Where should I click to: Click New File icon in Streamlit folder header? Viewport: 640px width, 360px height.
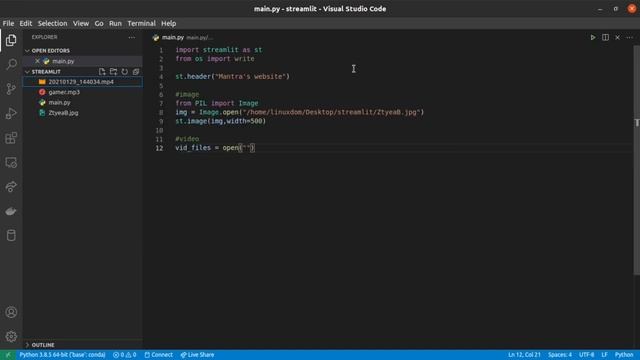tap(102, 72)
